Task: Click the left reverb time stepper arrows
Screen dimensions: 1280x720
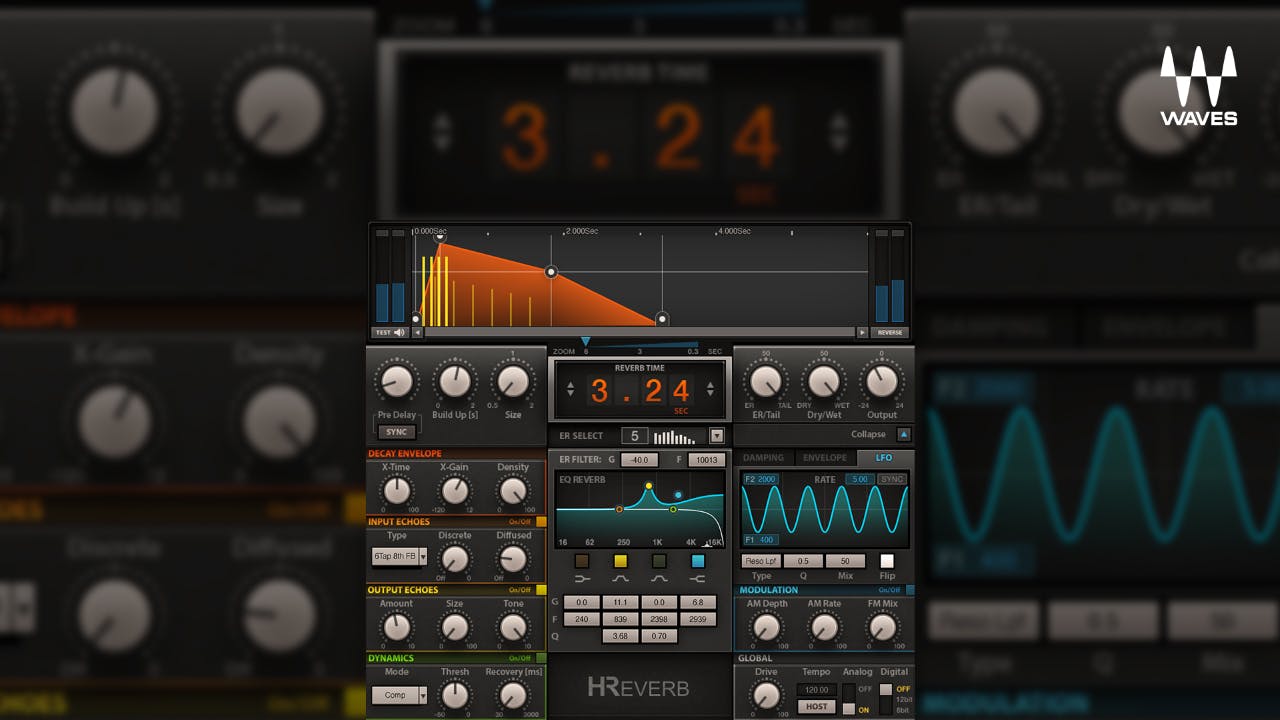Action: tap(570, 389)
